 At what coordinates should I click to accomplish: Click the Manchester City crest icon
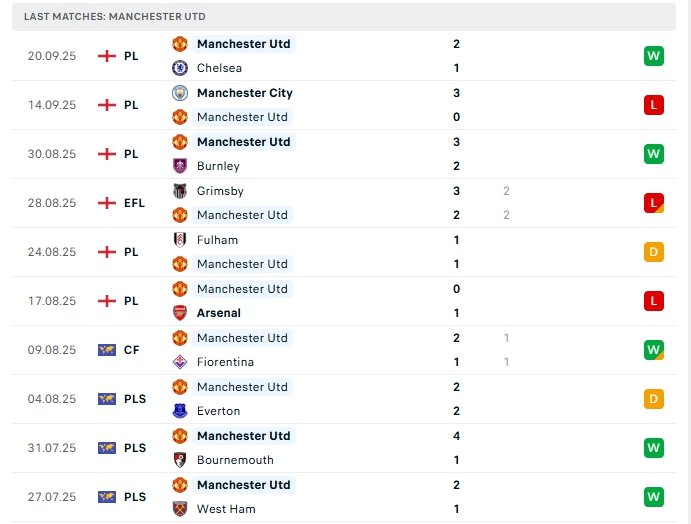click(180, 93)
